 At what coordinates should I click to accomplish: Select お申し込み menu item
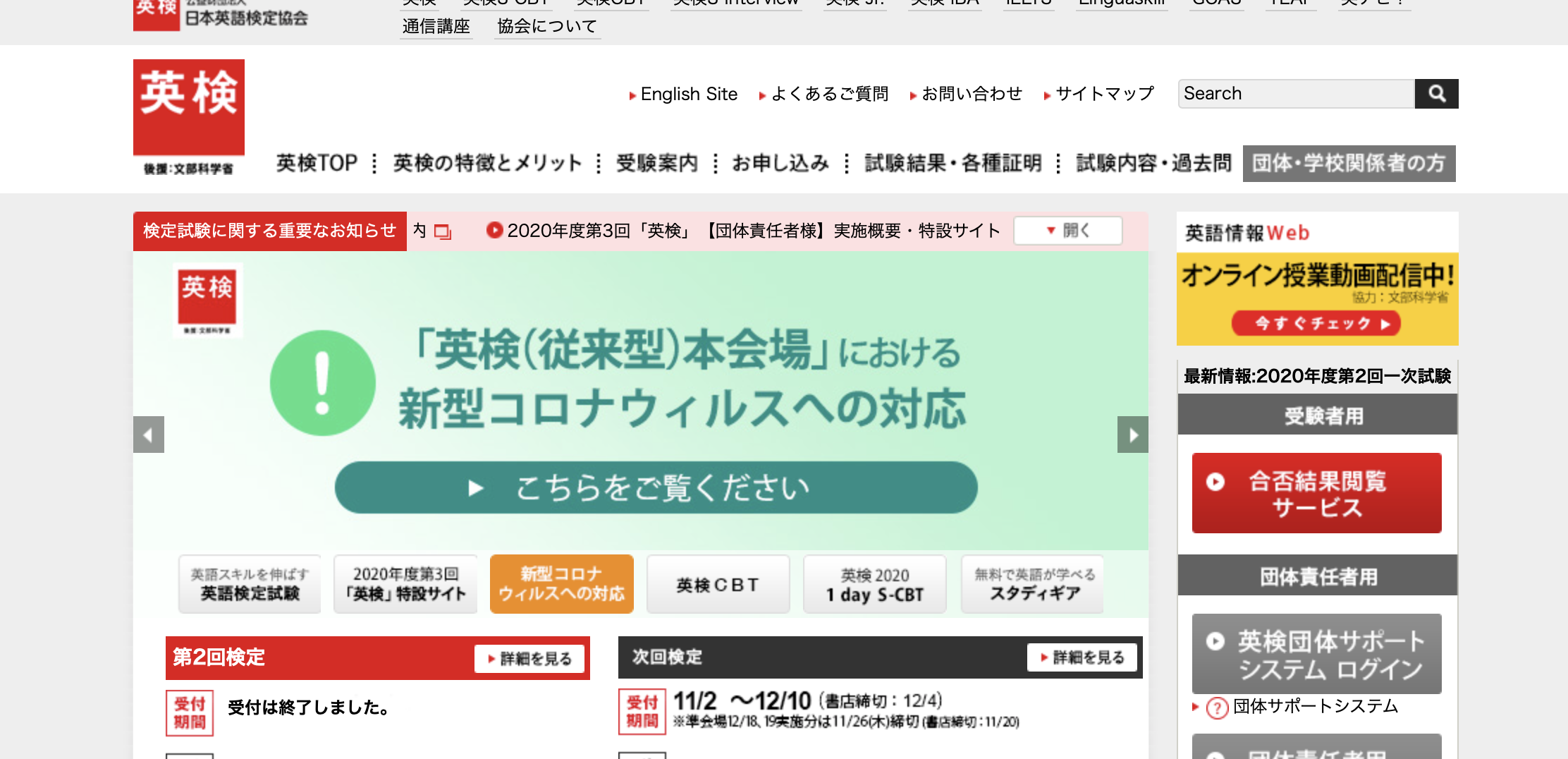[780, 163]
